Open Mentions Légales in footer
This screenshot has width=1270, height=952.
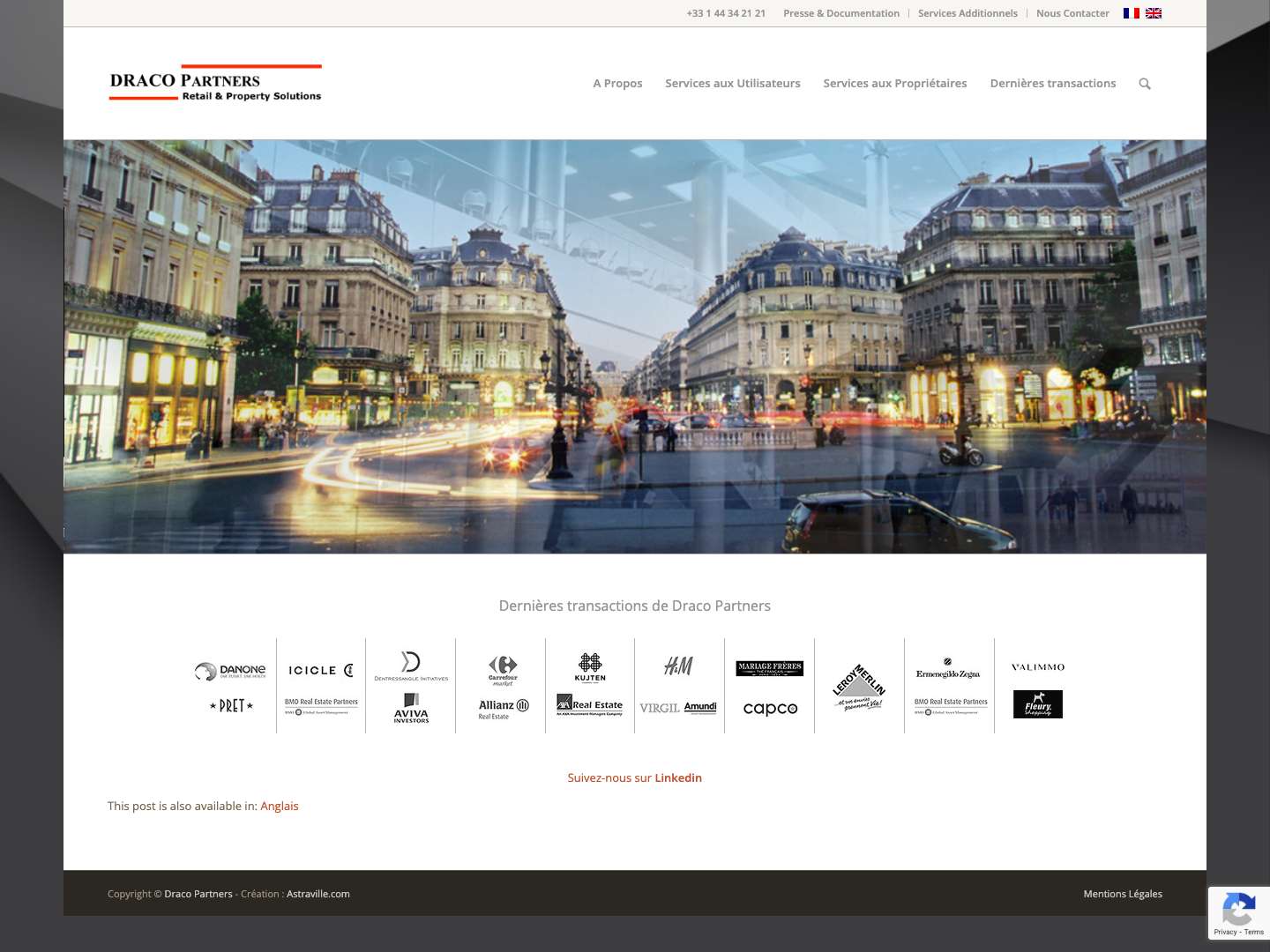(1123, 893)
